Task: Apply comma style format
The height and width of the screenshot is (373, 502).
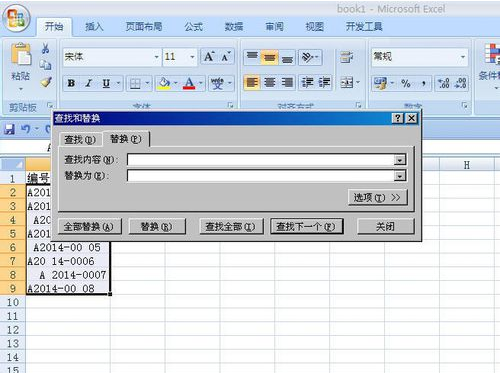Action: (x=423, y=83)
